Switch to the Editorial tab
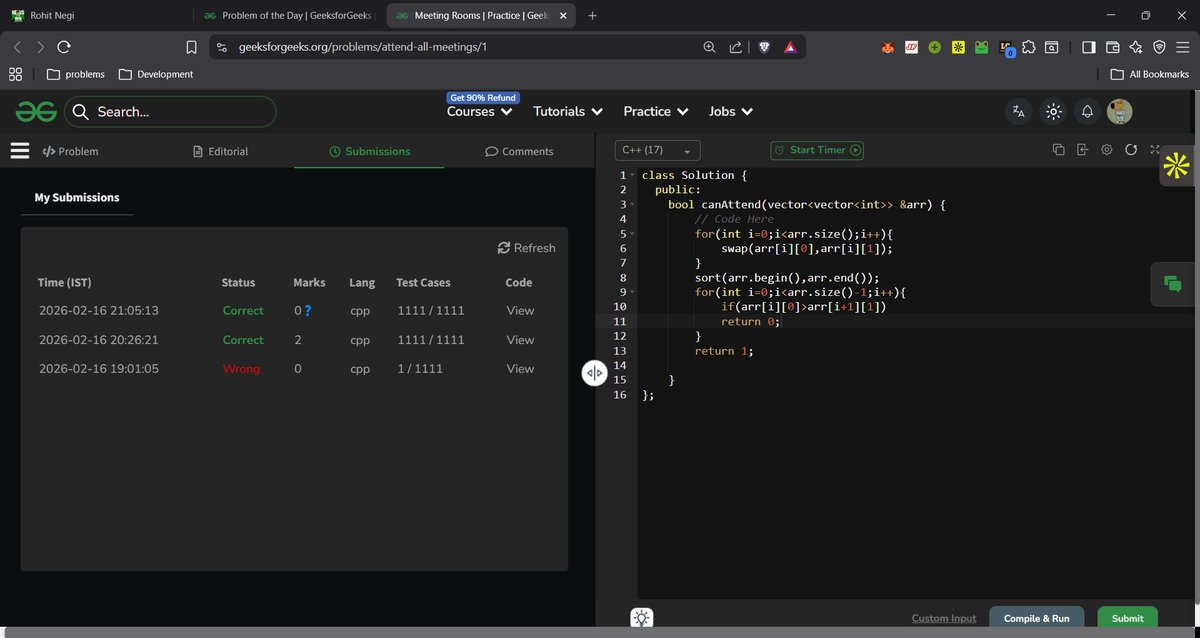 coord(219,151)
